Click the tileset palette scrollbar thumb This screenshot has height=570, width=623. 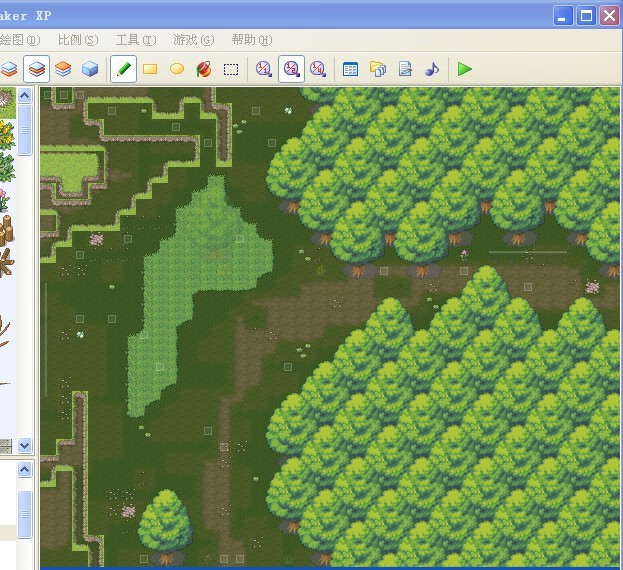[25, 130]
